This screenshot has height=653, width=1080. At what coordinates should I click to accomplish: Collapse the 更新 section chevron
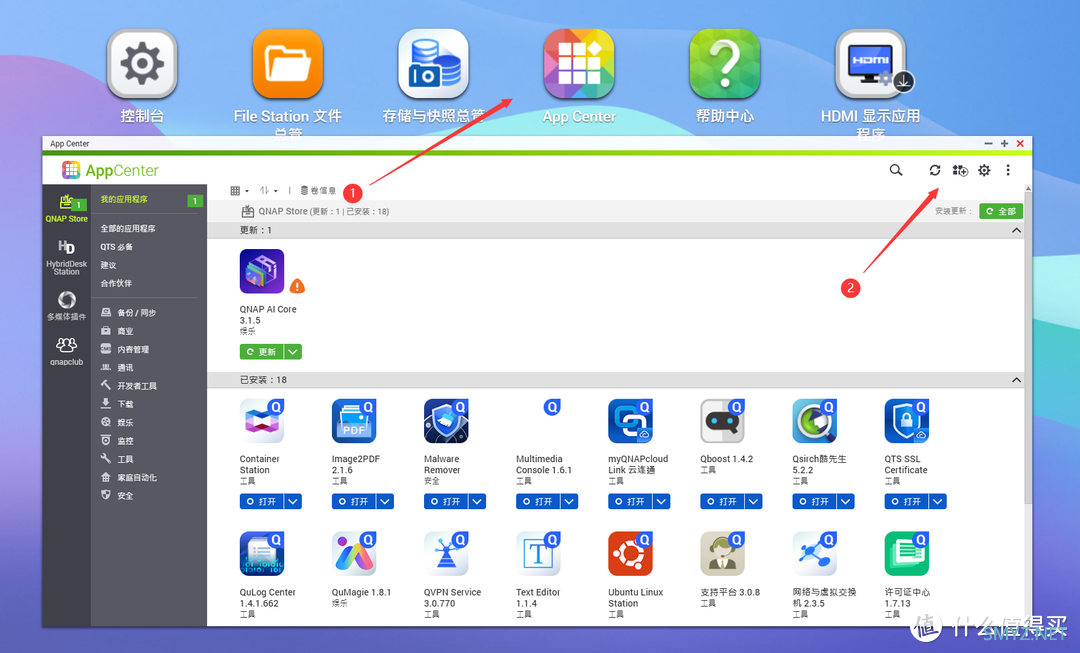click(1016, 230)
